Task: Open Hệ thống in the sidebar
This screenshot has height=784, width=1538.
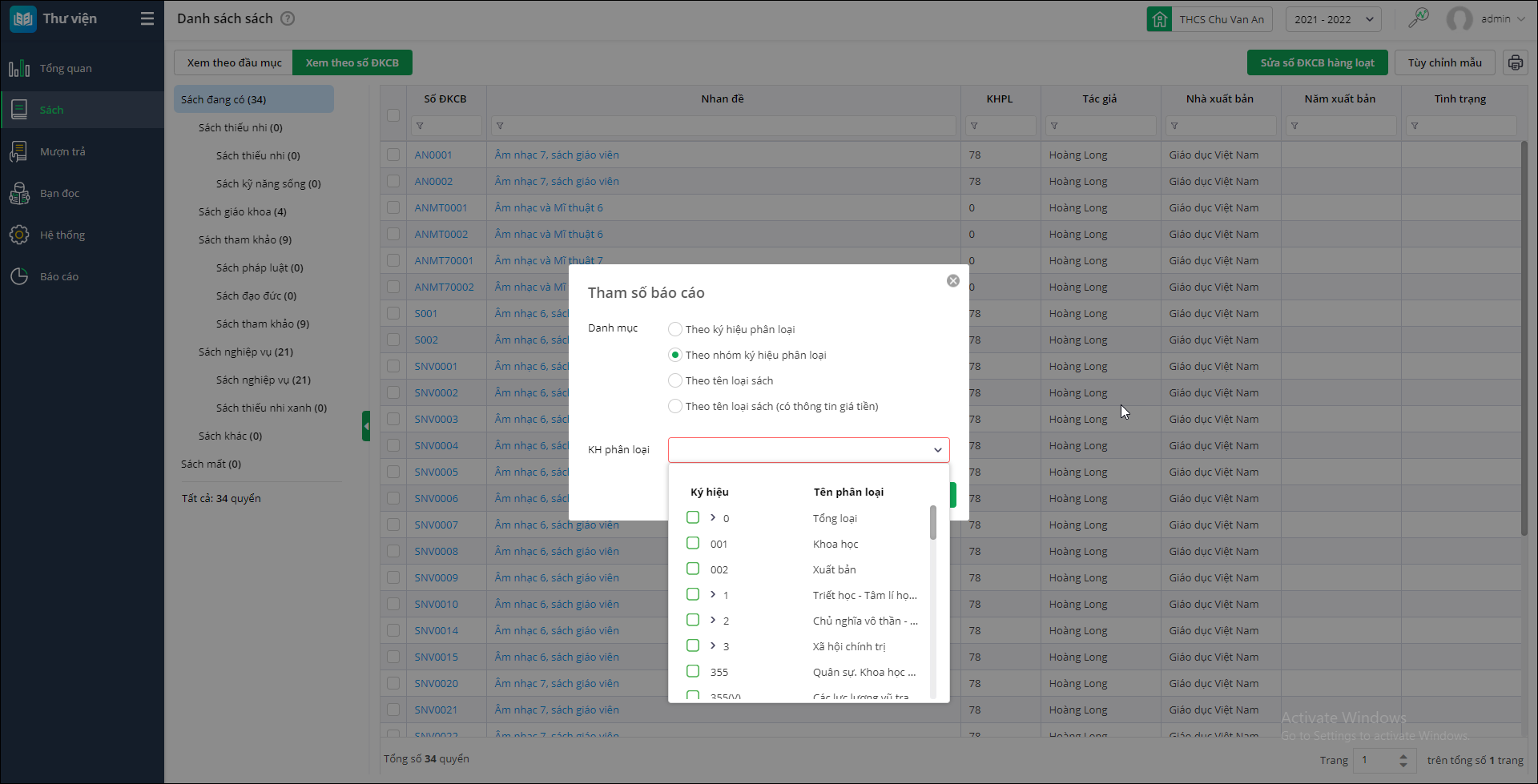Action: pos(82,235)
